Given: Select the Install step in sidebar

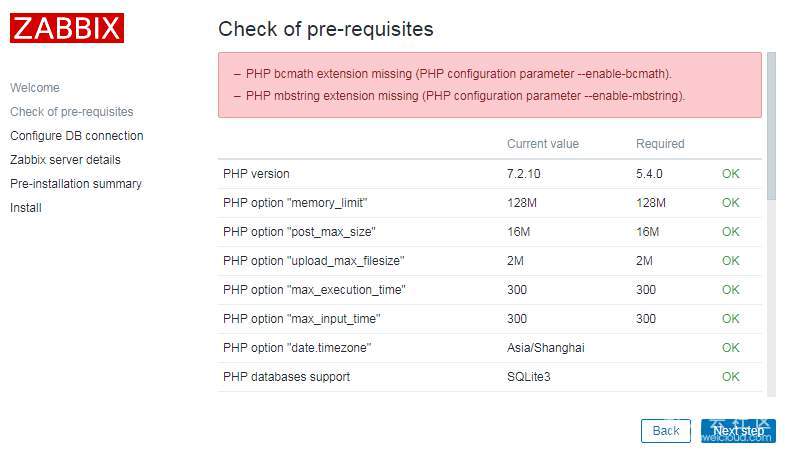Looking at the screenshot, I should [x=26, y=208].
